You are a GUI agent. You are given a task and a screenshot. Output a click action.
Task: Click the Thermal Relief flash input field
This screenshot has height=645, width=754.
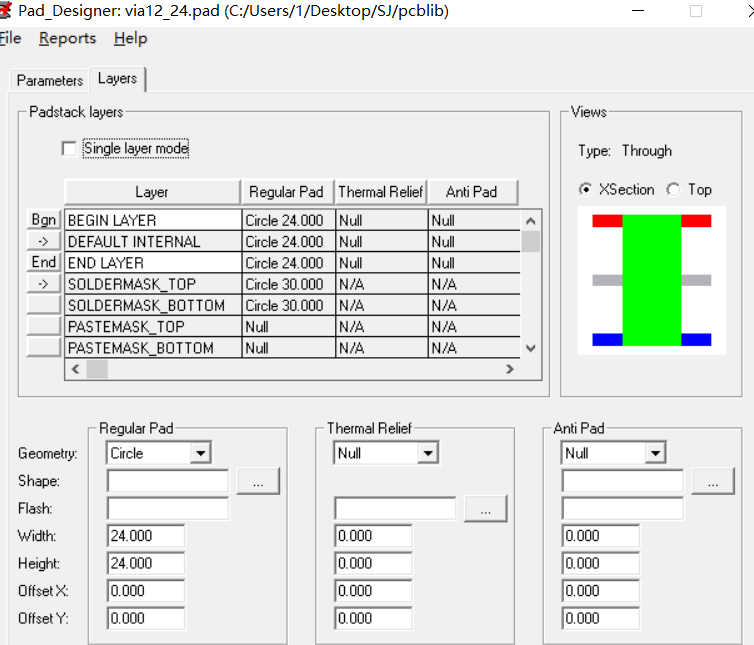coord(395,508)
